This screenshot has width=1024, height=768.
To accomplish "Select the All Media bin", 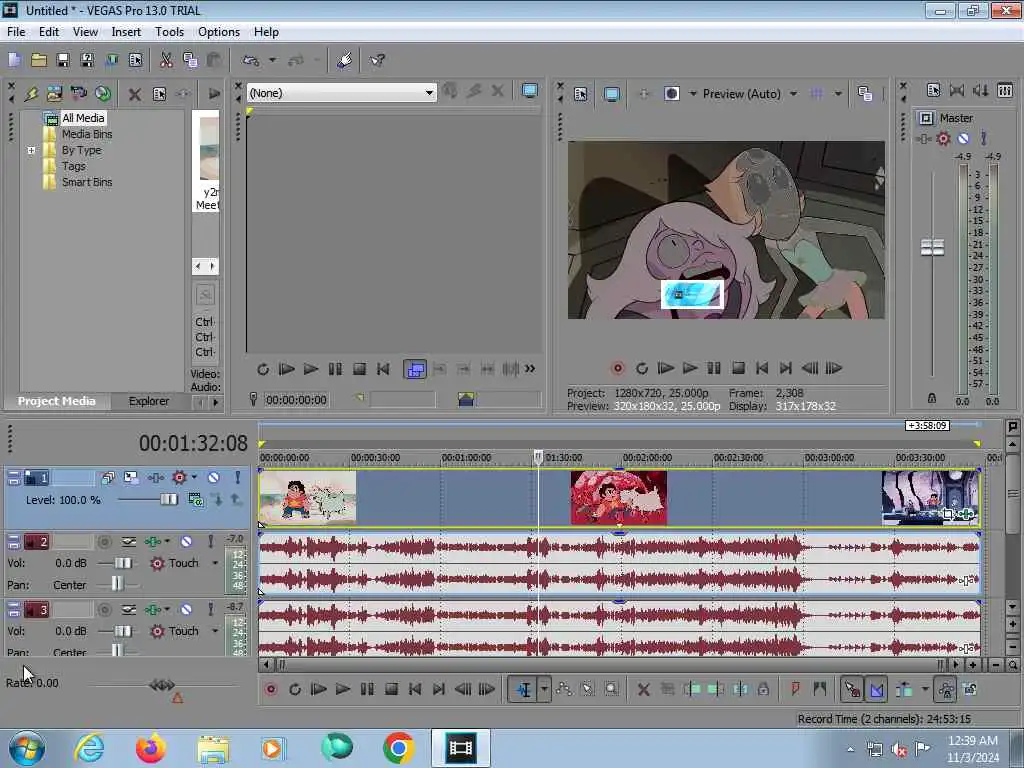I will [x=83, y=118].
